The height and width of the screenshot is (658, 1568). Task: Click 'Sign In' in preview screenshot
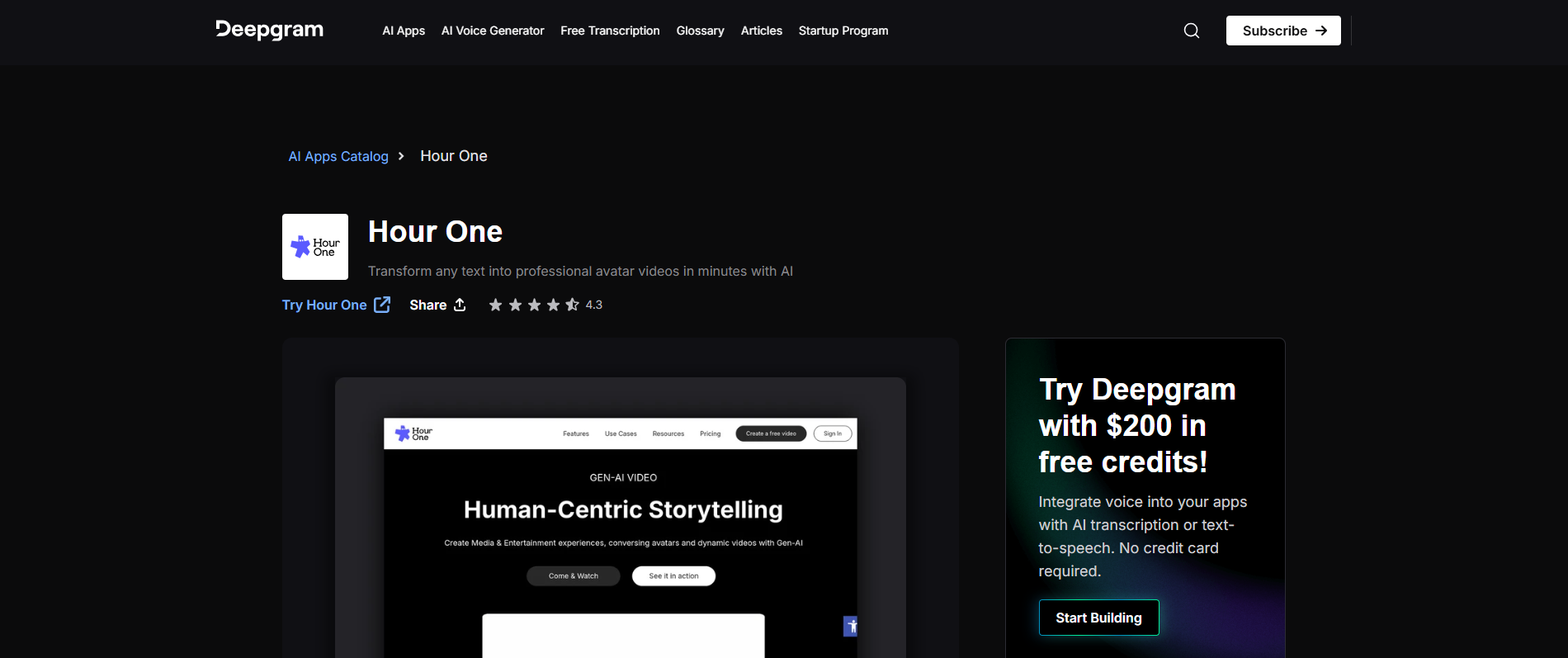pos(833,433)
